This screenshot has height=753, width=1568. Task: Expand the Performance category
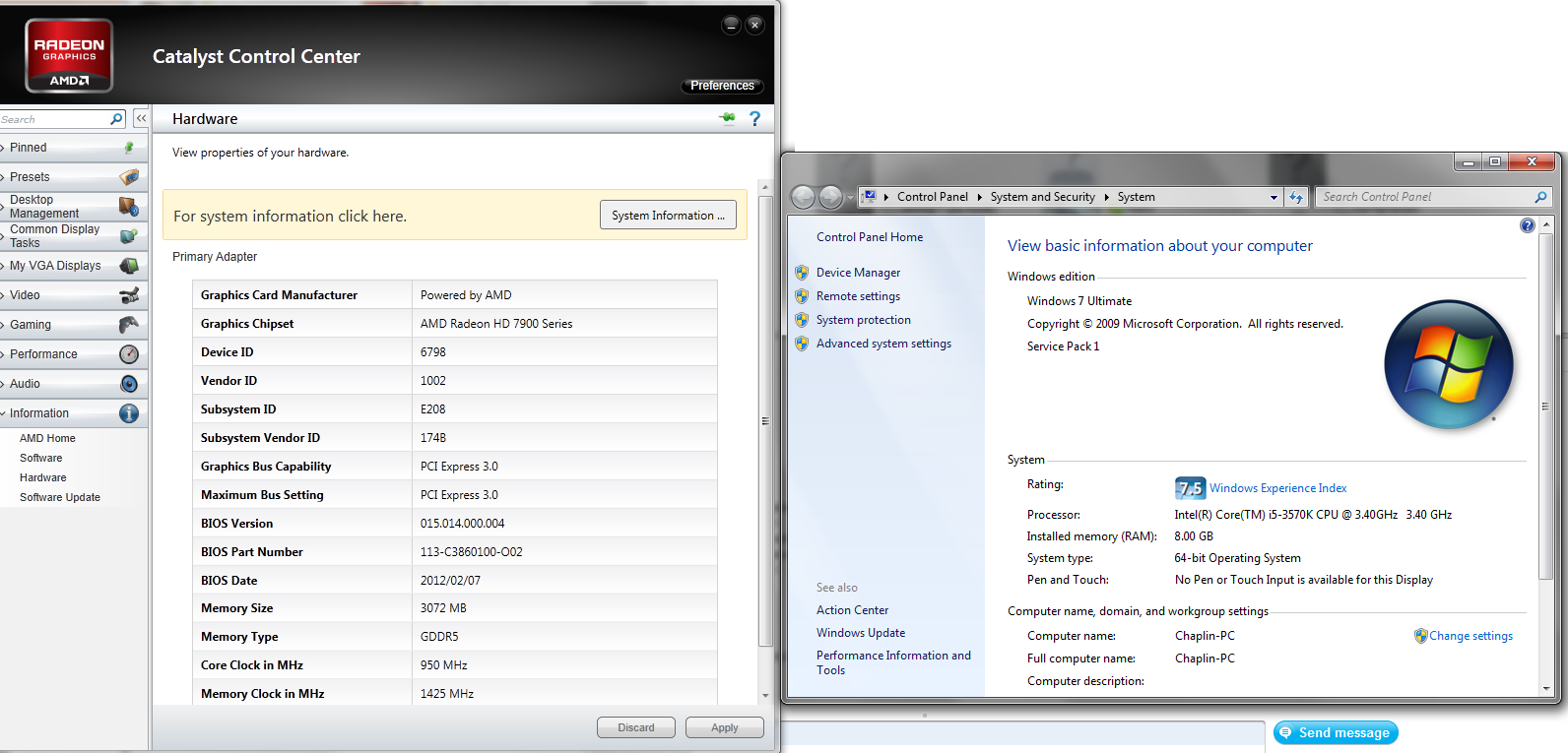coord(3,354)
